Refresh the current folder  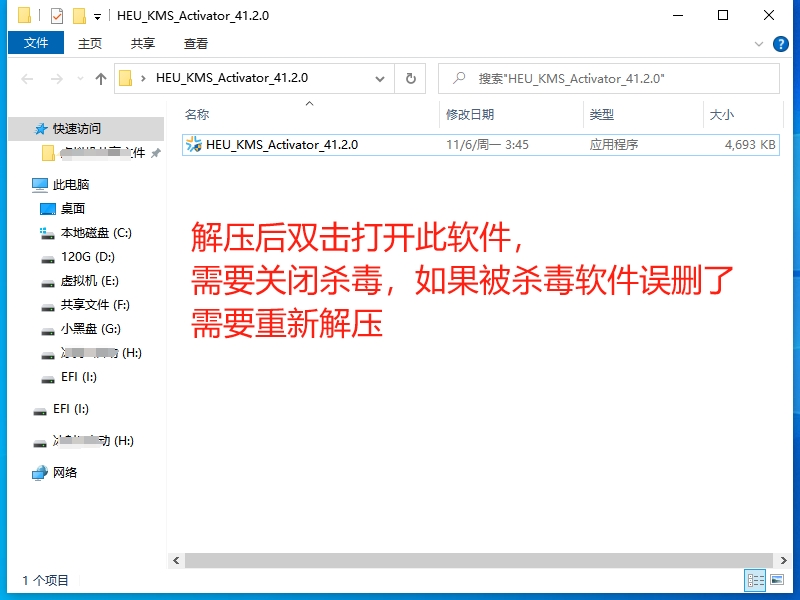click(410, 79)
